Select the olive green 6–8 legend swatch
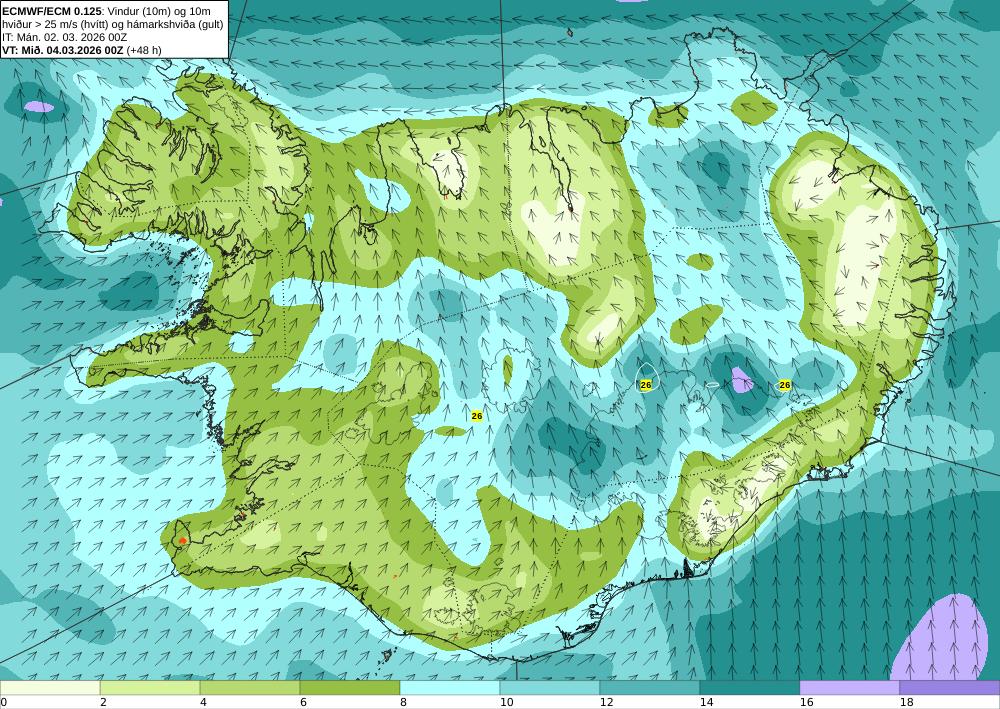 (x=350, y=688)
